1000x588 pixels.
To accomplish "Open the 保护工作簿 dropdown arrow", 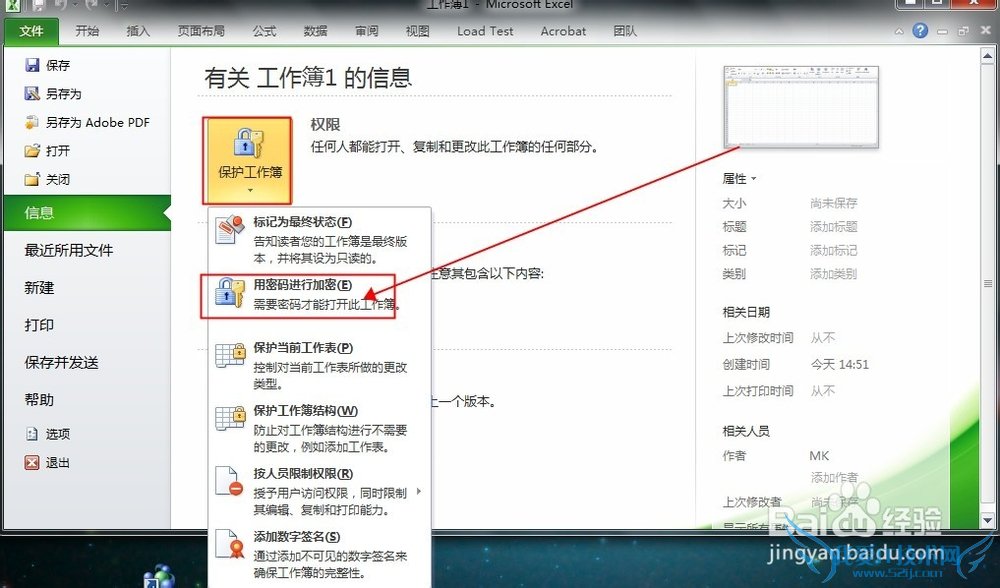I will tap(250, 190).
